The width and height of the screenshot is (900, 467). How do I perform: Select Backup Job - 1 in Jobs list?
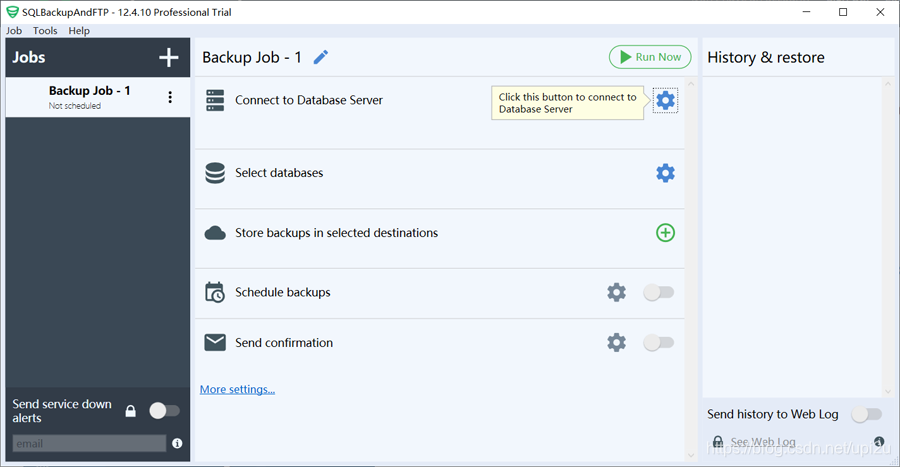[98, 97]
